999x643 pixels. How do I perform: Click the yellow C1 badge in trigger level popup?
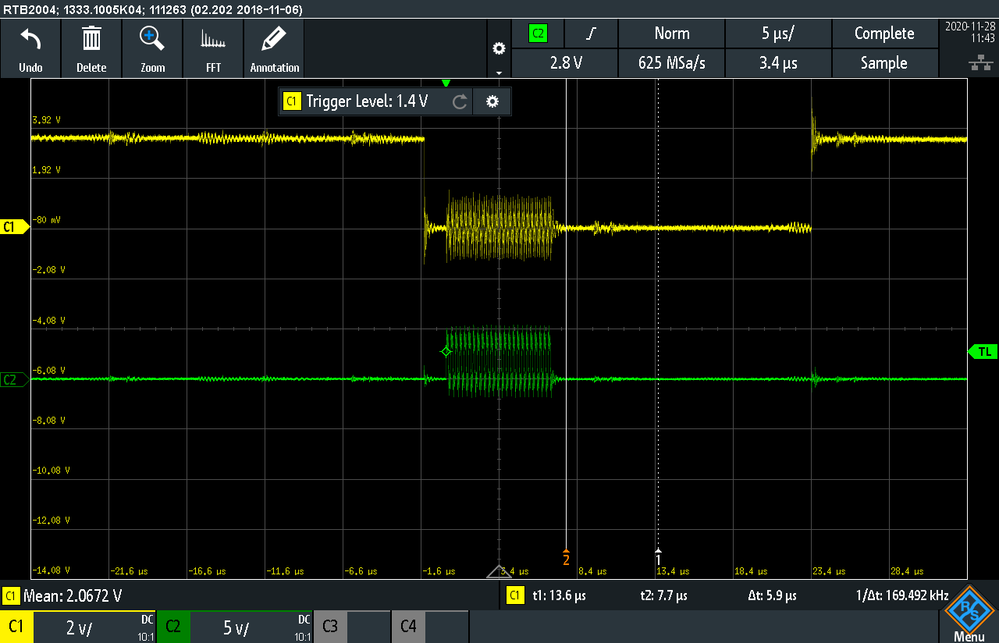point(292,102)
